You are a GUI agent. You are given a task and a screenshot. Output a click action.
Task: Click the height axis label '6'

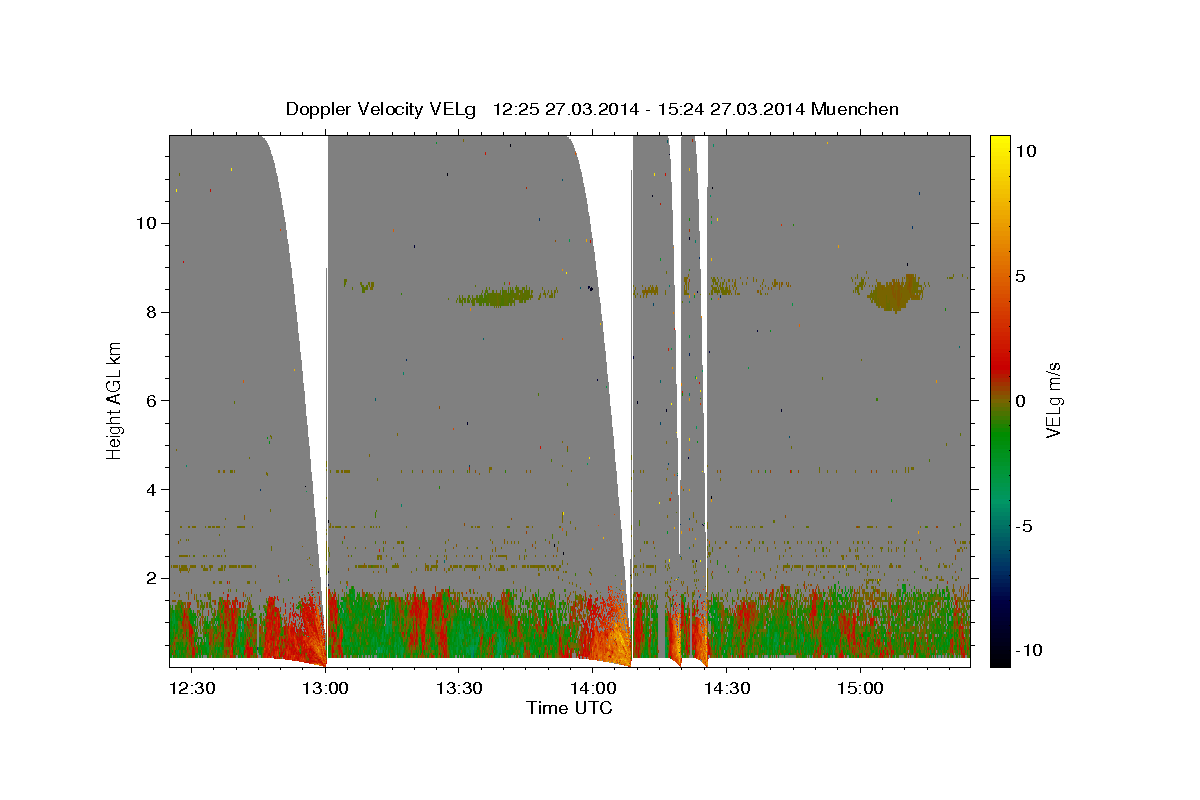coord(150,400)
